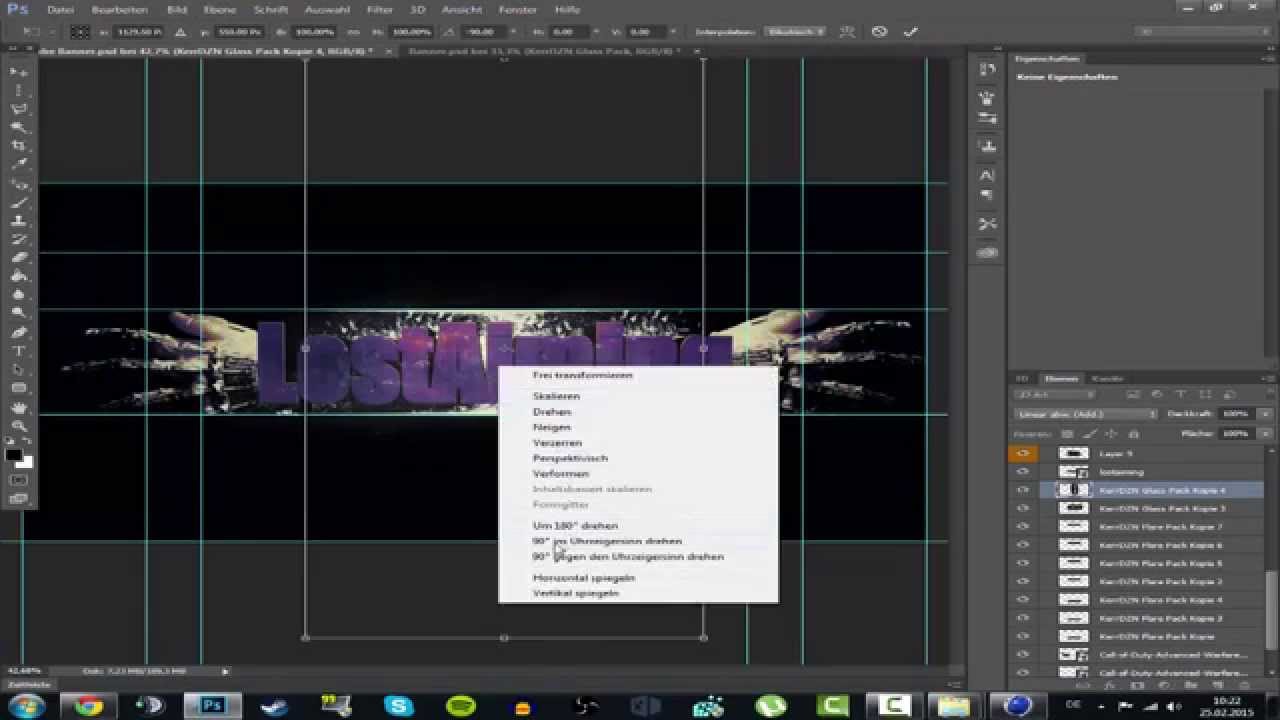Select the Dodge tool
Screen dimensions: 1280x720
point(19,314)
